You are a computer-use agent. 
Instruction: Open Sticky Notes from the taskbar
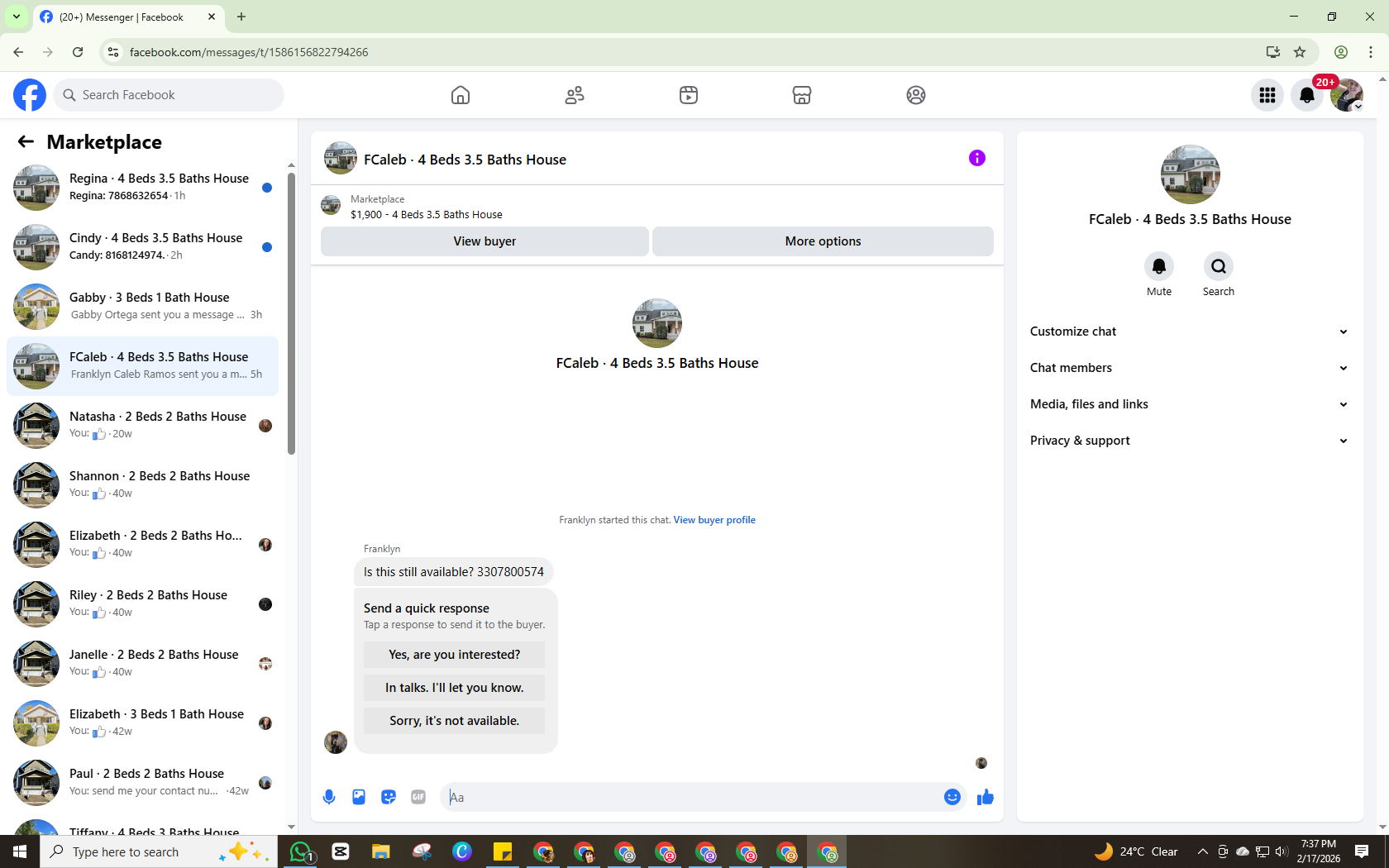point(503,851)
